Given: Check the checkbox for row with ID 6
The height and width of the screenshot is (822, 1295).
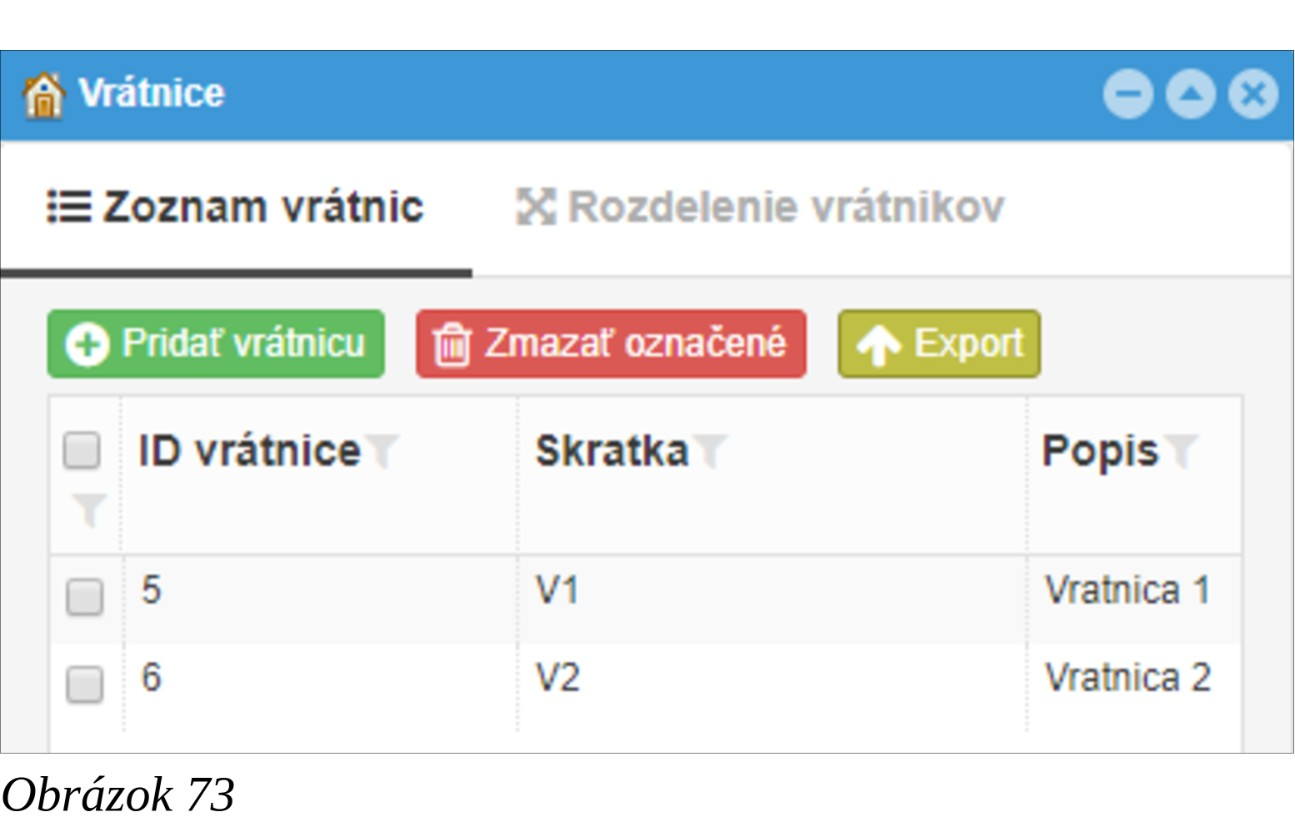Looking at the screenshot, I should (84, 685).
